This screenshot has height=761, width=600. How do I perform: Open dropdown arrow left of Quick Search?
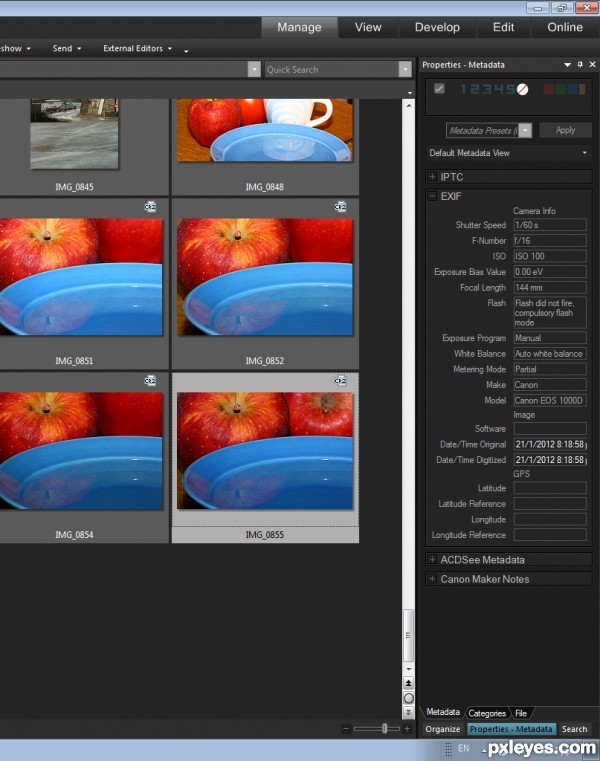(254, 69)
